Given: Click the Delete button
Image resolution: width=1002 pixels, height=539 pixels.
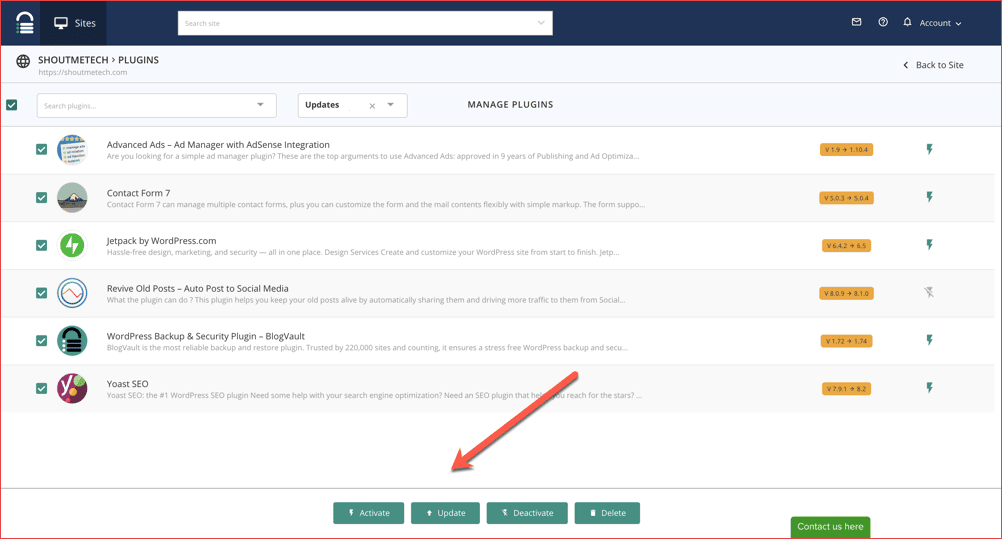Looking at the screenshot, I should (607, 513).
